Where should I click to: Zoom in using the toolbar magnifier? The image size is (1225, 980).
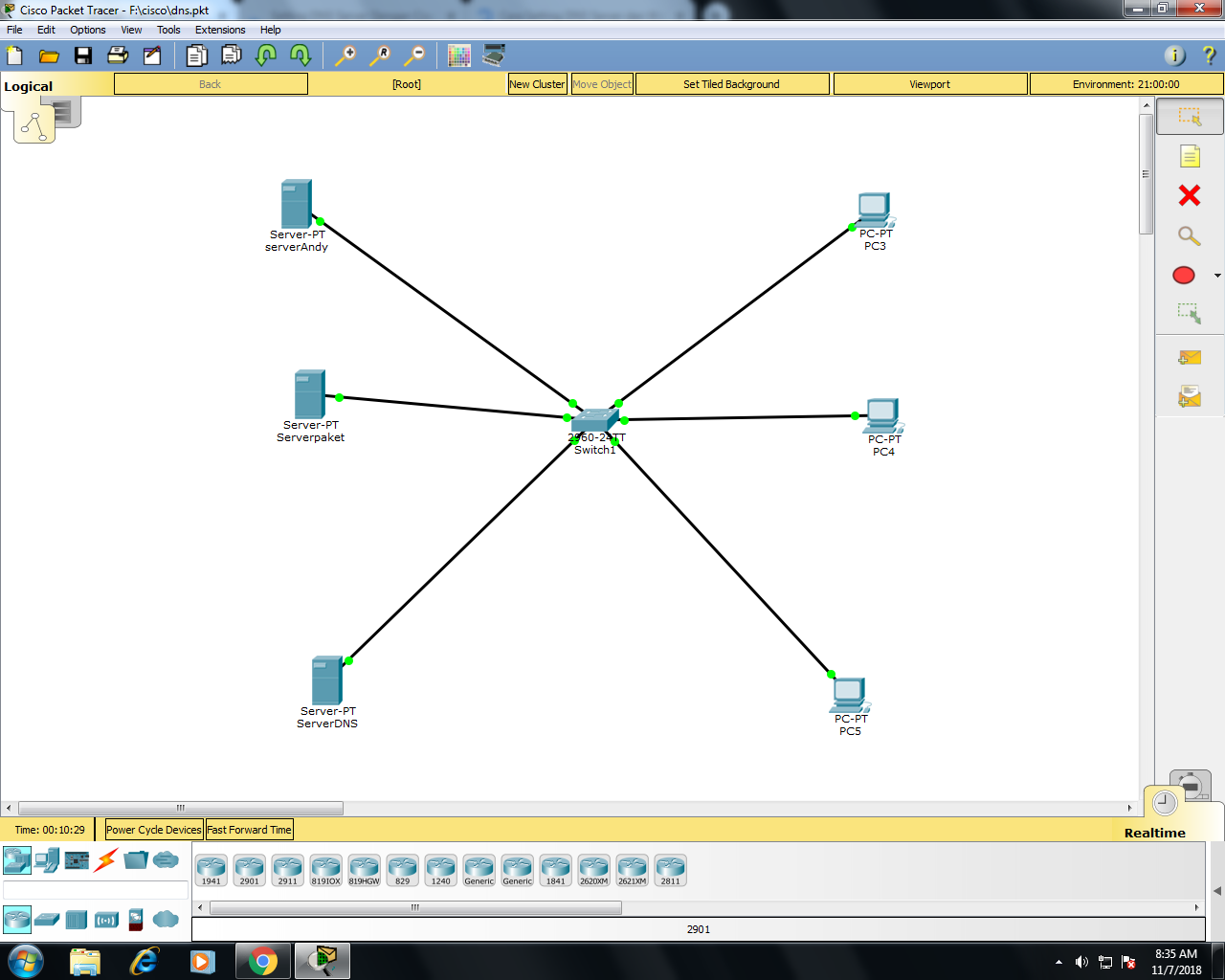pos(346,56)
